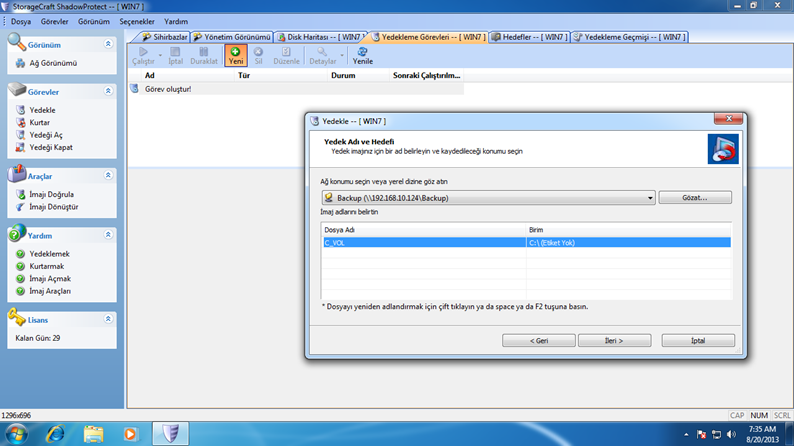Viewport: 794px width, 446px height.
Task: Click the ShadowProtect taskbar button
Action: (x=171, y=434)
